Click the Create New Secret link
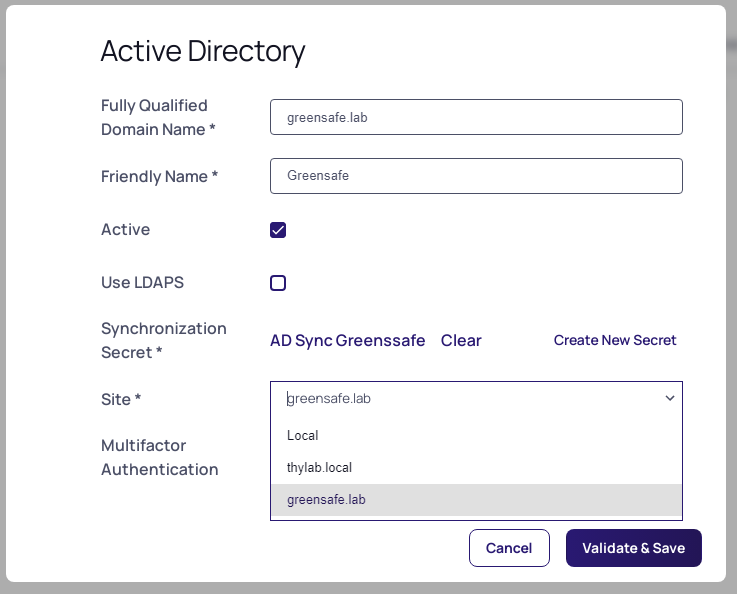The image size is (737, 594). coord(615,340)
